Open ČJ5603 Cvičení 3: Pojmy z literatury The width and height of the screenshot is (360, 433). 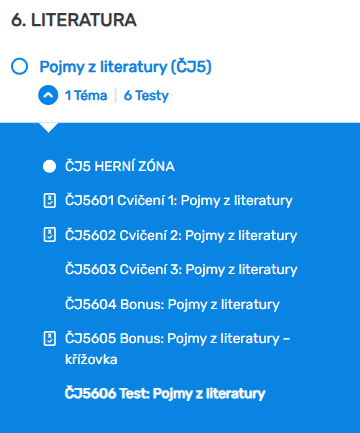tap(181, 269)
